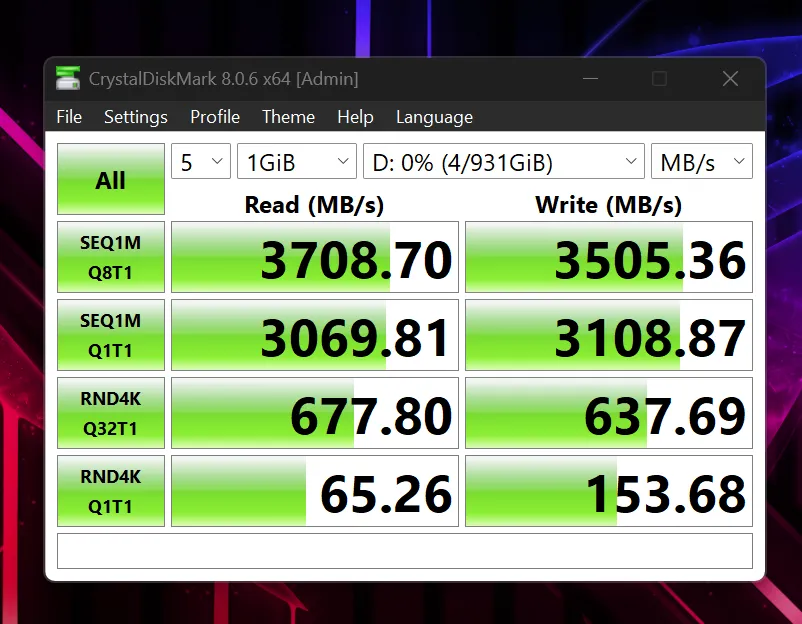Screen dimensions: 802x624
Task: Open the Help menu
Action: click(355, 117)
